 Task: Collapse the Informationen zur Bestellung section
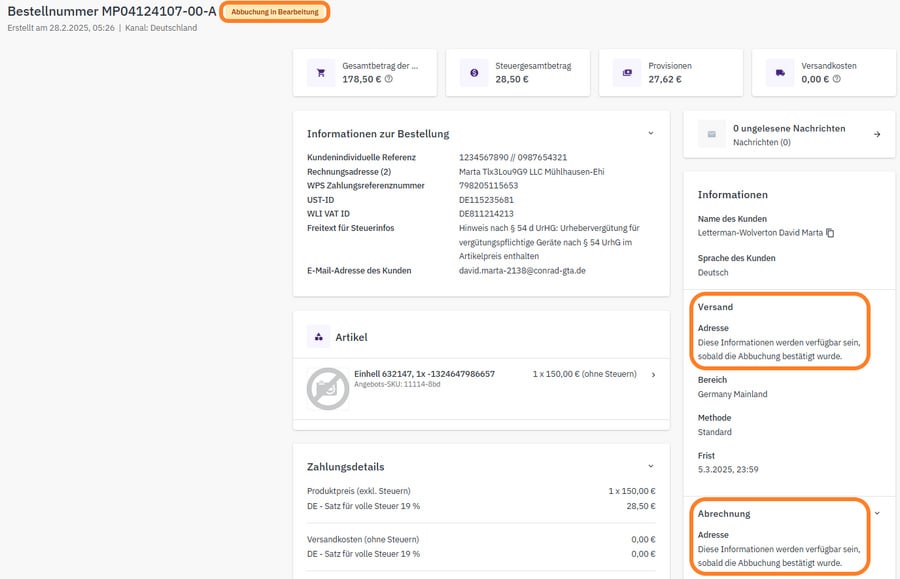coord(650,133)
